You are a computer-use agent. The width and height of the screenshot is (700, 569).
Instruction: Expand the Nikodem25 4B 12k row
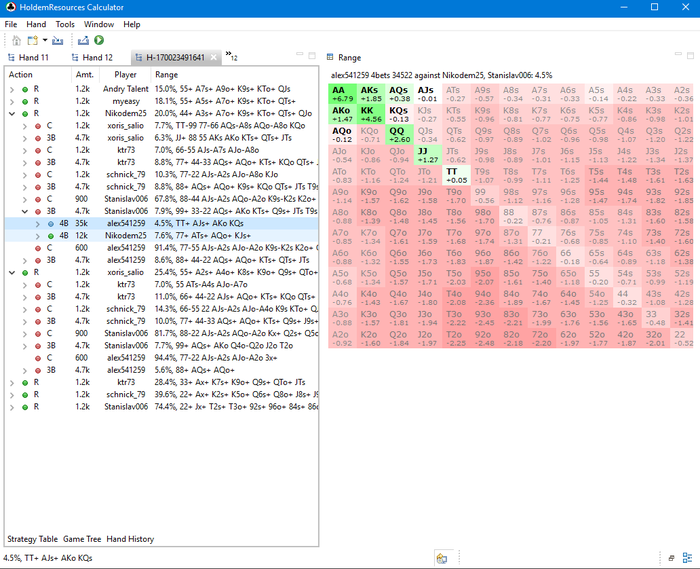pyautogui.click(x=38, y=236)
